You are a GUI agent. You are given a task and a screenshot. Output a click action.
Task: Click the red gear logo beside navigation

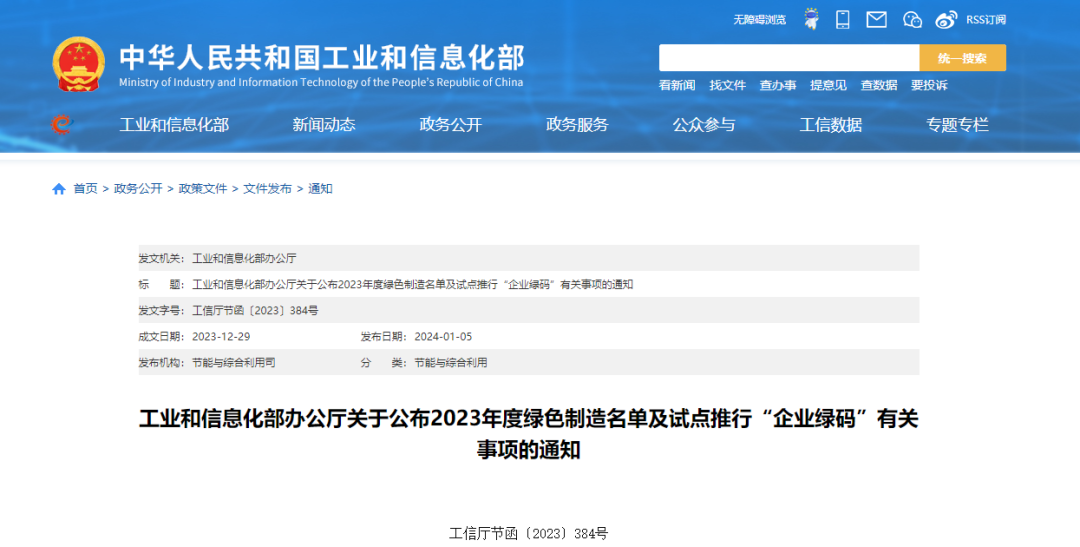pyautogui.click(x=62, y=125)
